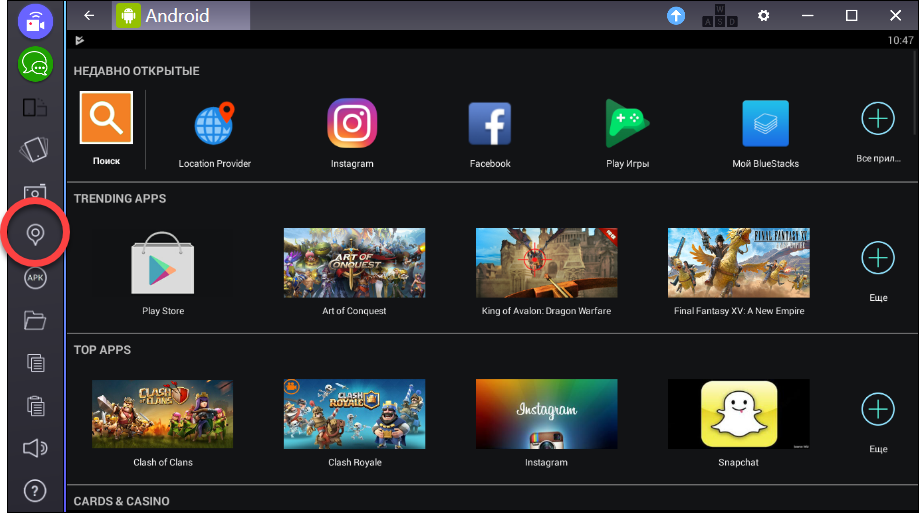This screenshot has height=513, width=919.
Task: Click the blue upload arrow icon
Action: point(676,16)
